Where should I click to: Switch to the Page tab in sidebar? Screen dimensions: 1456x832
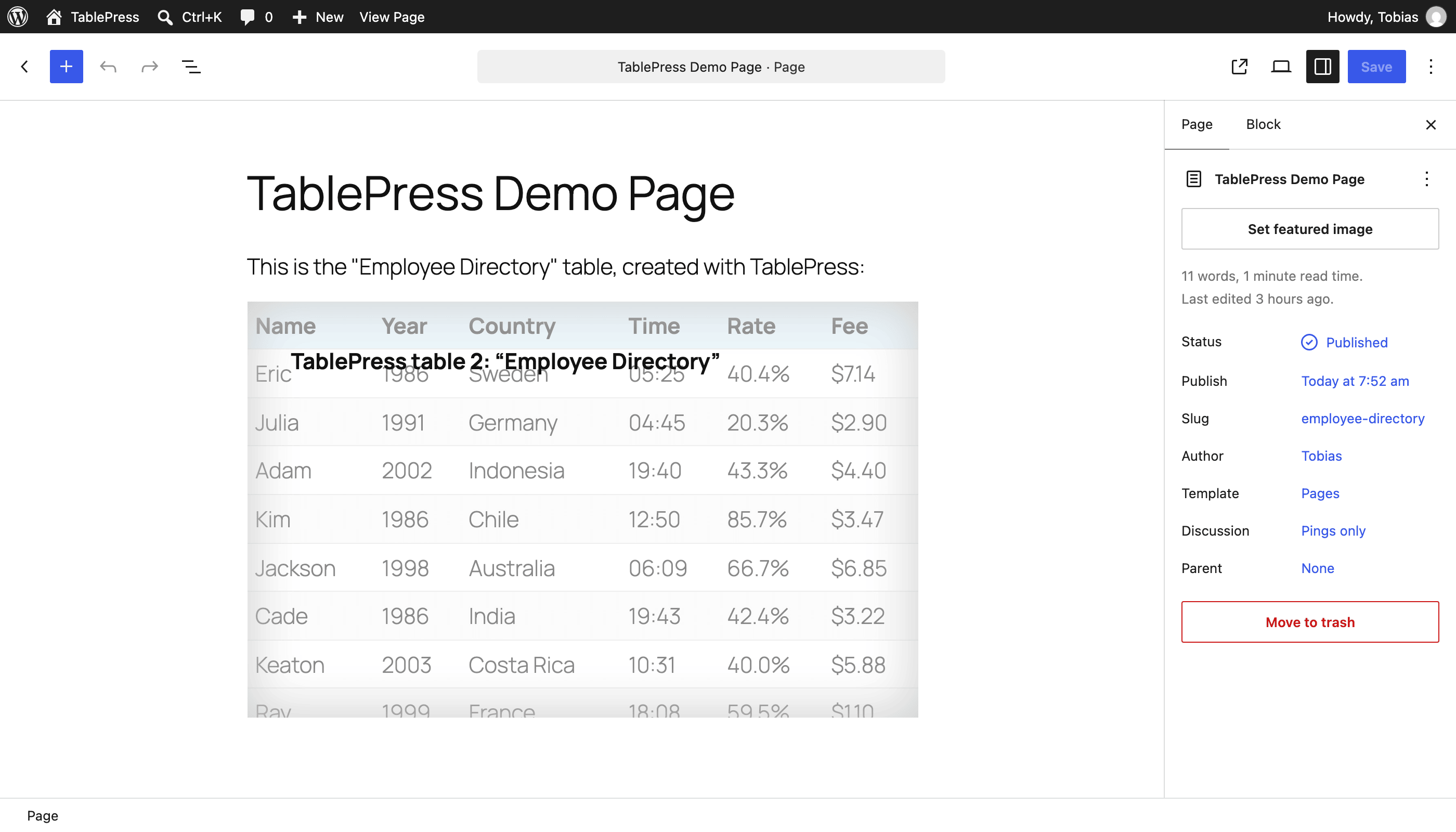point(1197,124)
